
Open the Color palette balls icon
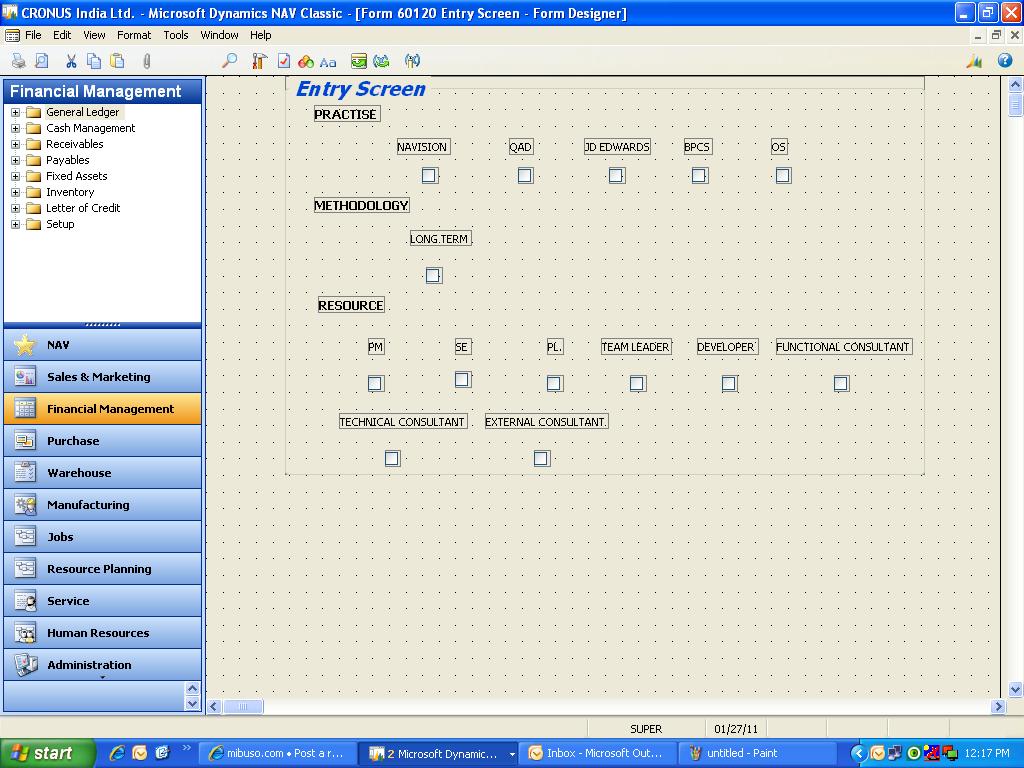coord(306,61)
